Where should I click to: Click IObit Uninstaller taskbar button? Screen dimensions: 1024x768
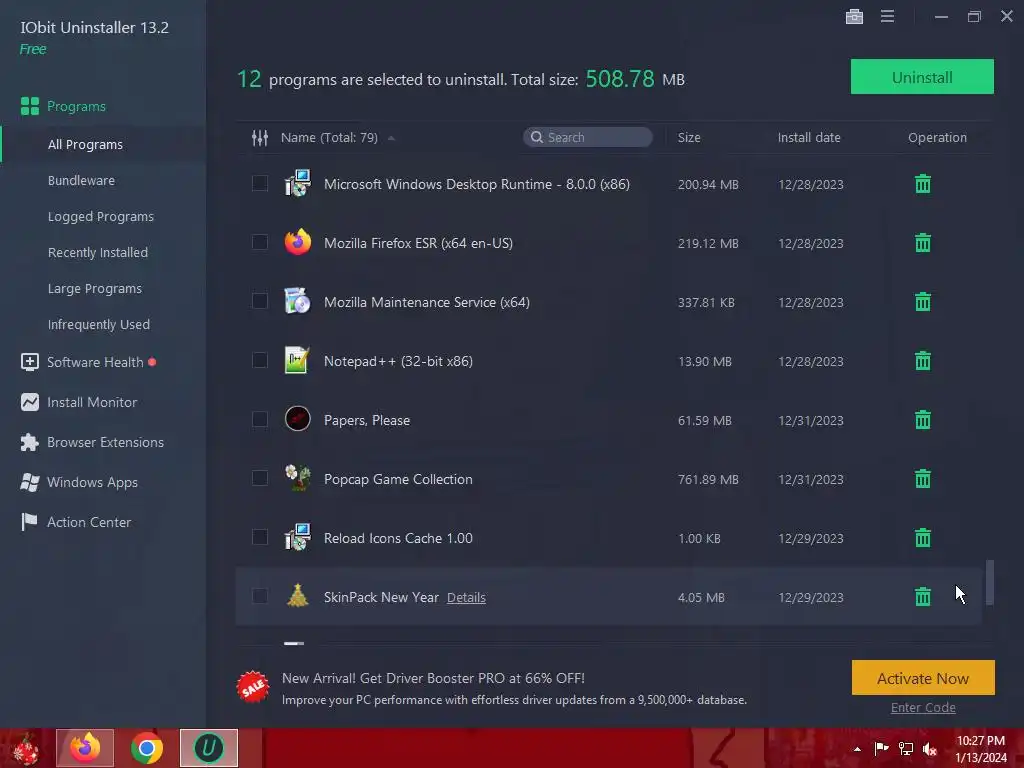(x=209, y=748)
